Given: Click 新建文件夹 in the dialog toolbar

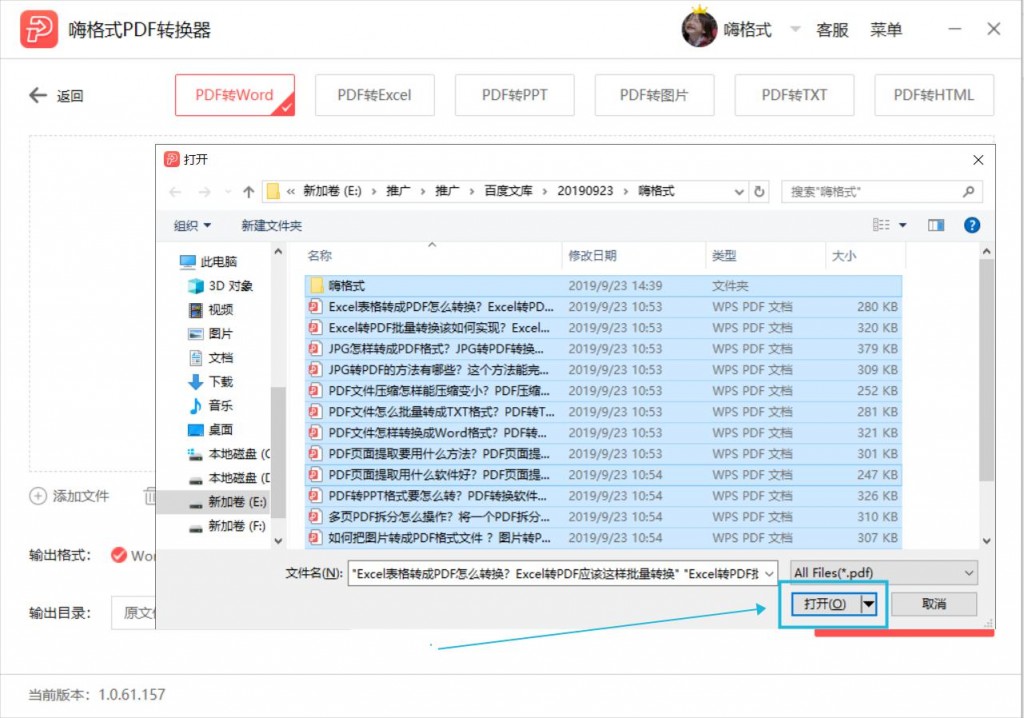Looking at the screenshot, I should [271, 225].
